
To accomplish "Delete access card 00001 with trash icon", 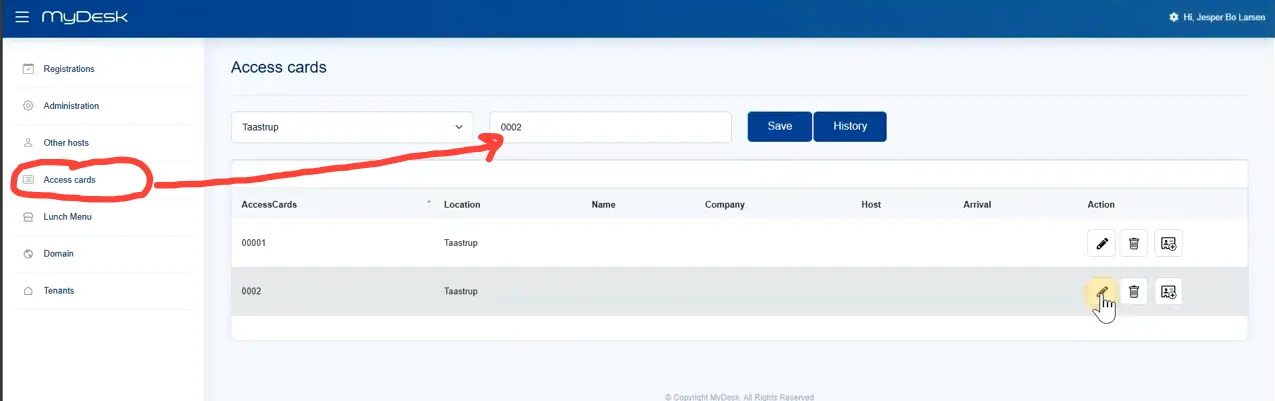I will coord(1134,243).
